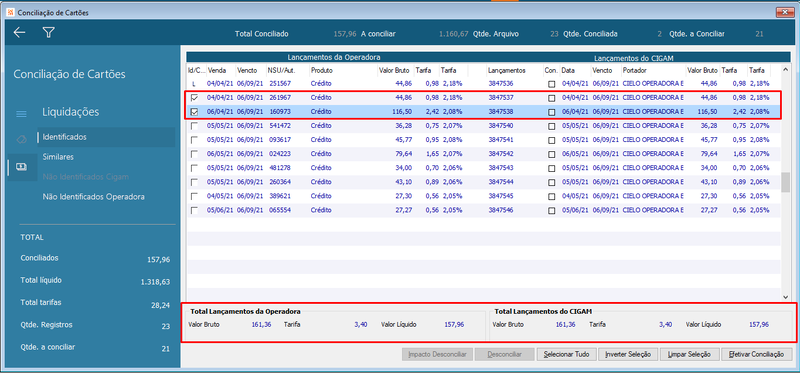800x373 pixels.
Task: Check operator row with NSU 260364
Action: (x=194, y=182)
